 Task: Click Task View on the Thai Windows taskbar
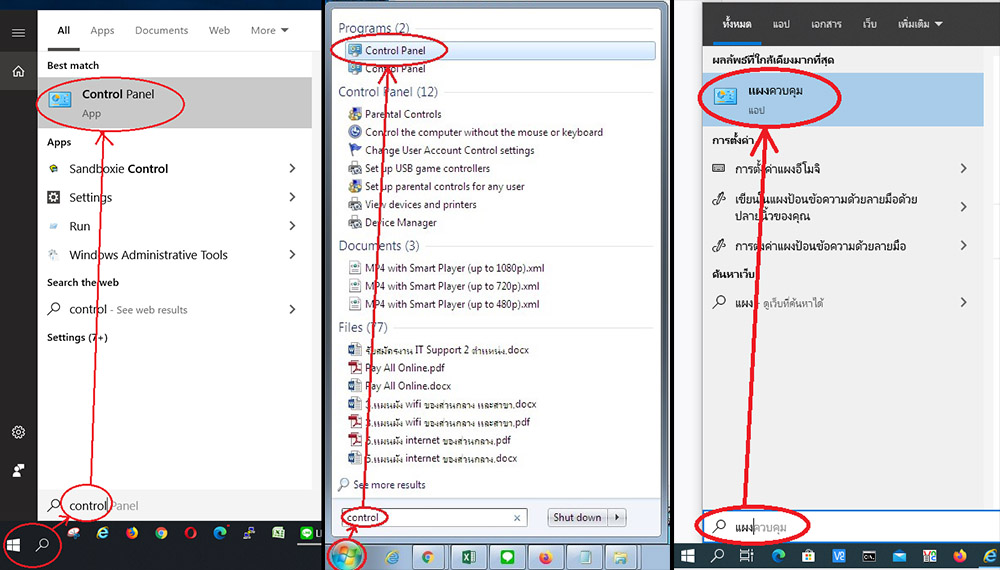coord(746,556)
